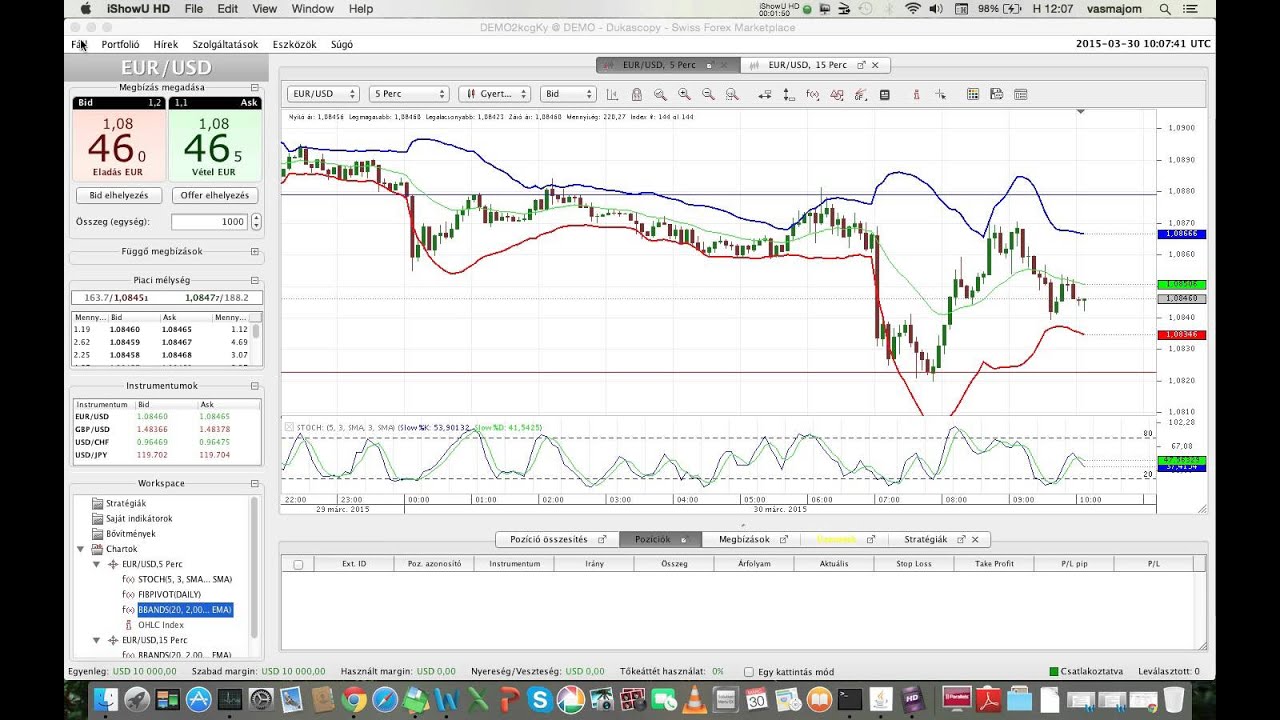Click the time-frame zoom magnifier icon after zoom out

tap(732, 94)
